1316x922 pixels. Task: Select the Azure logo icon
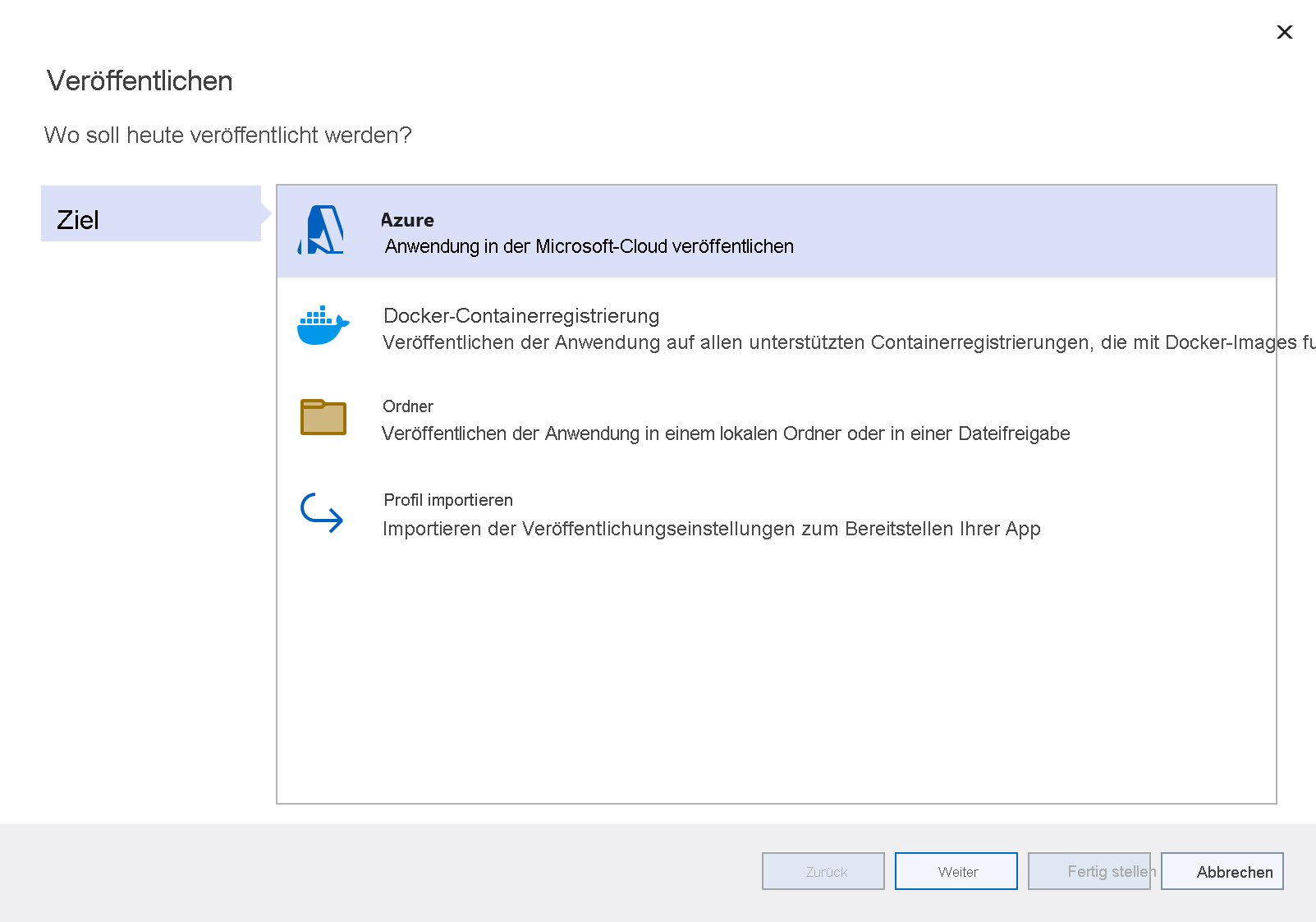tap(321, 230)
